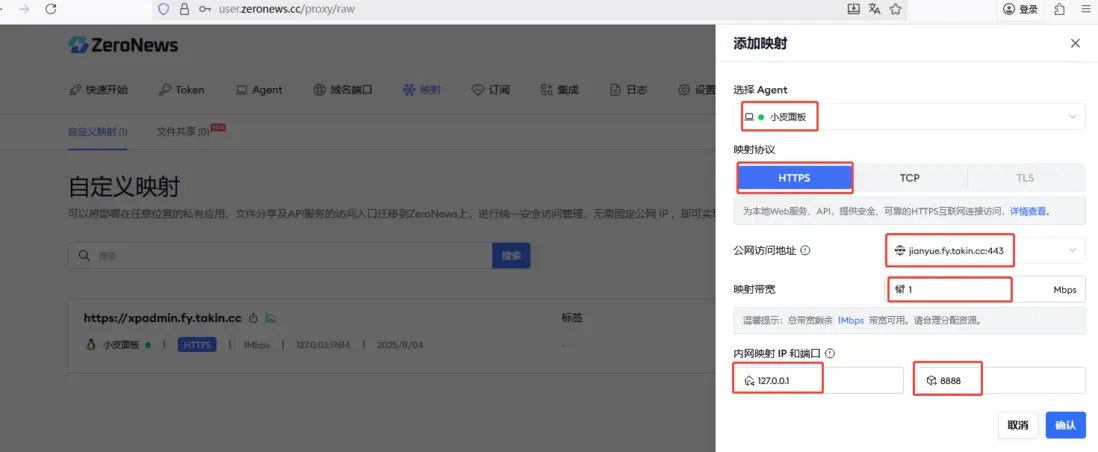Click the 确认 button
This screenshot has width=1098, height=452.
[1066, 425]
